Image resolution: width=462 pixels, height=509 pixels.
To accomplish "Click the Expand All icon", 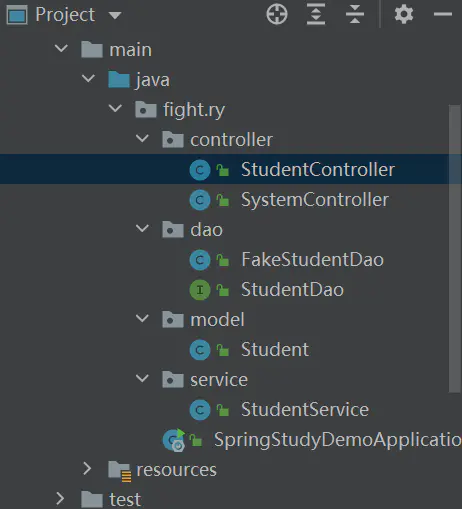I will pyautogui.click(x=316, y=14).
